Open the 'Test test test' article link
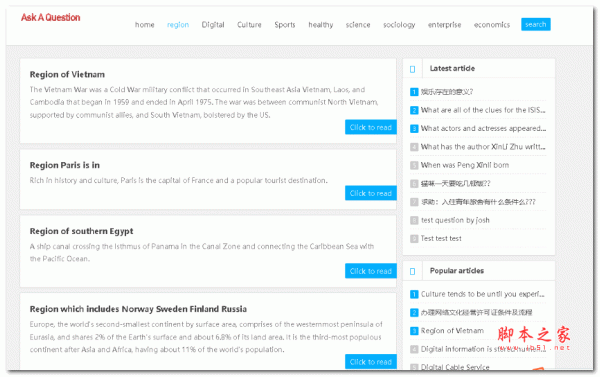 pyautogui.click(x=441, y=238)
